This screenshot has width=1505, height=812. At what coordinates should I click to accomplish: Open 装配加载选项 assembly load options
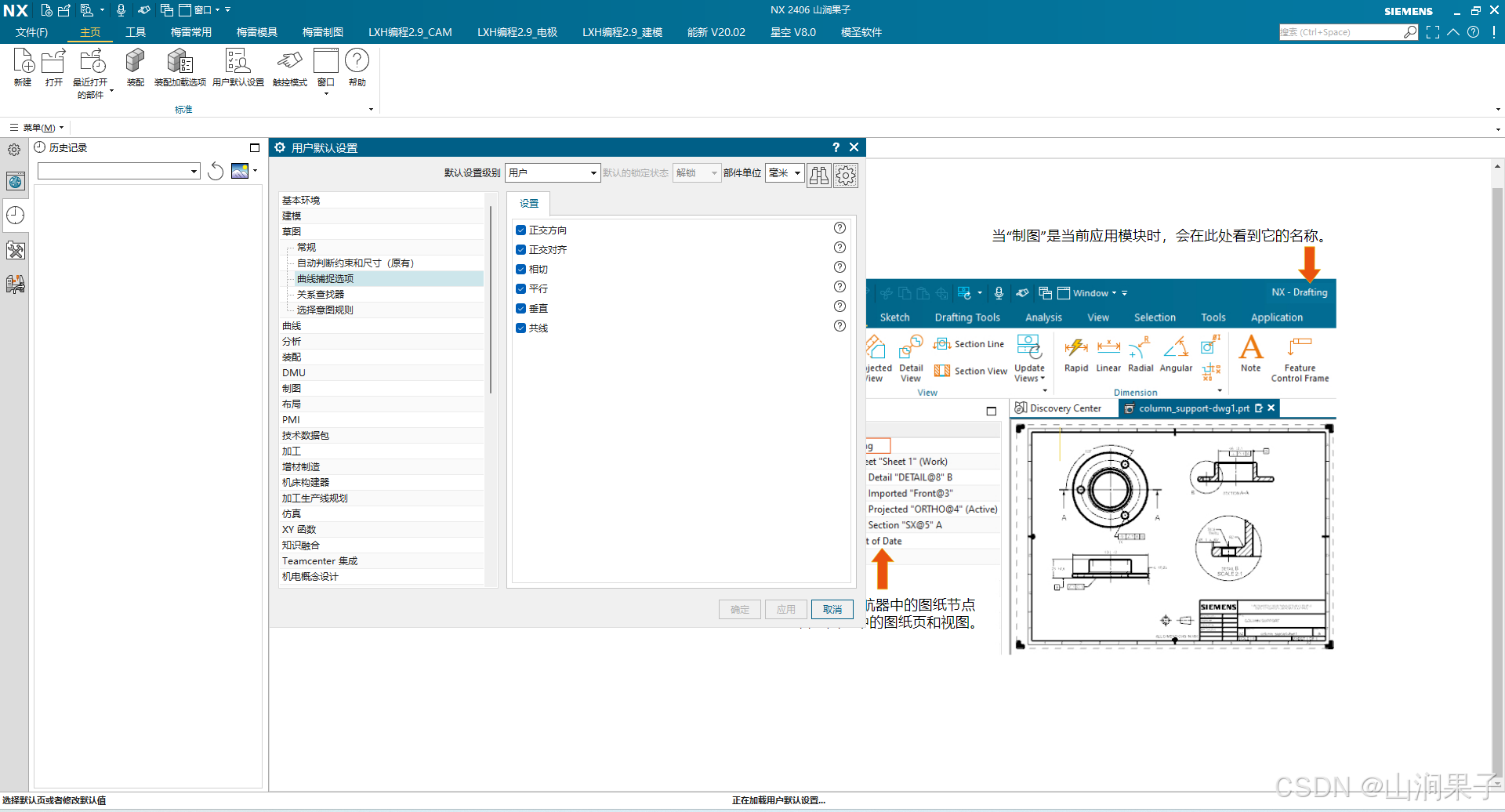click(x=180, y=67)
